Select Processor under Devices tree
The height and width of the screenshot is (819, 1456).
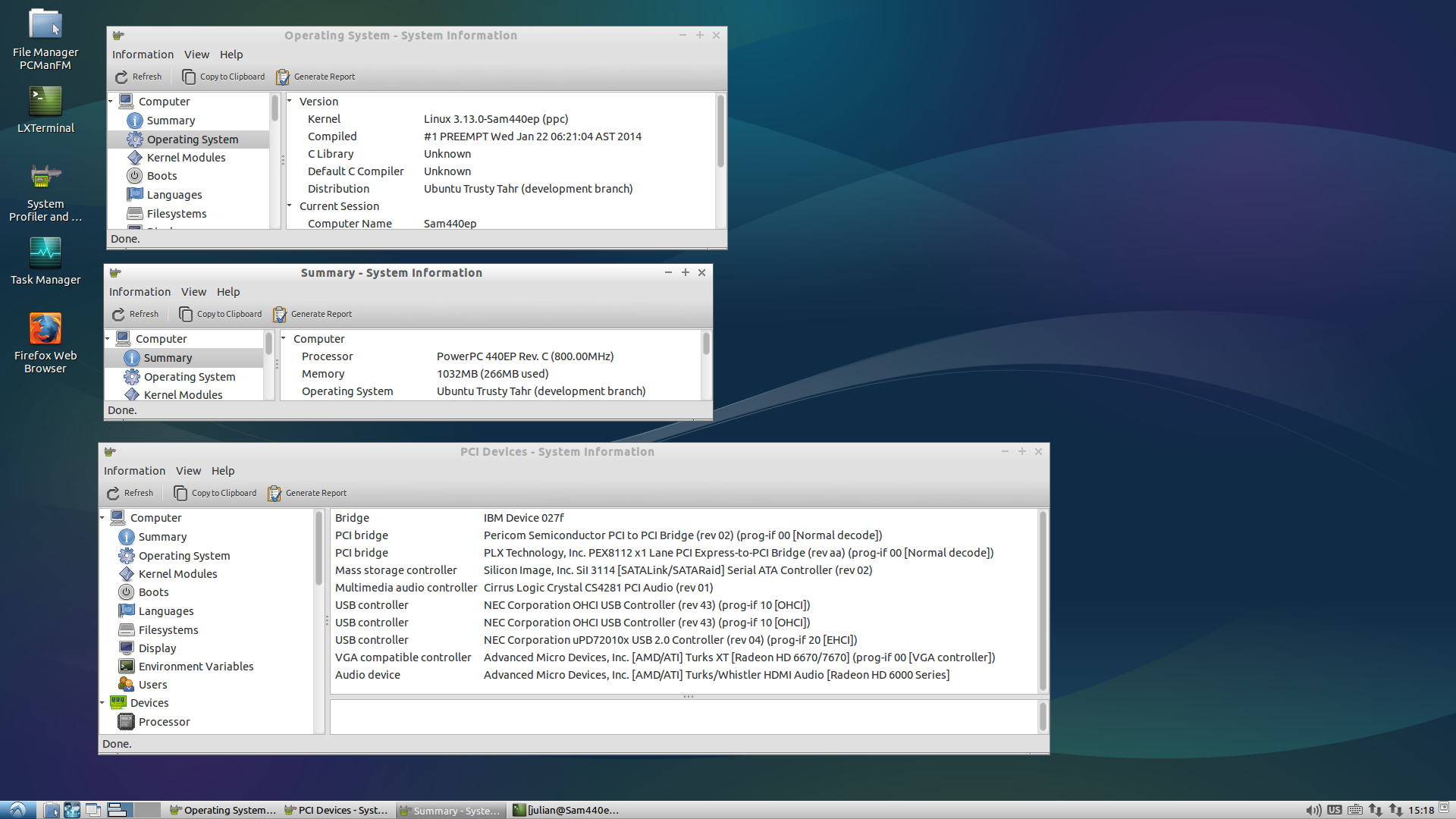164,722
